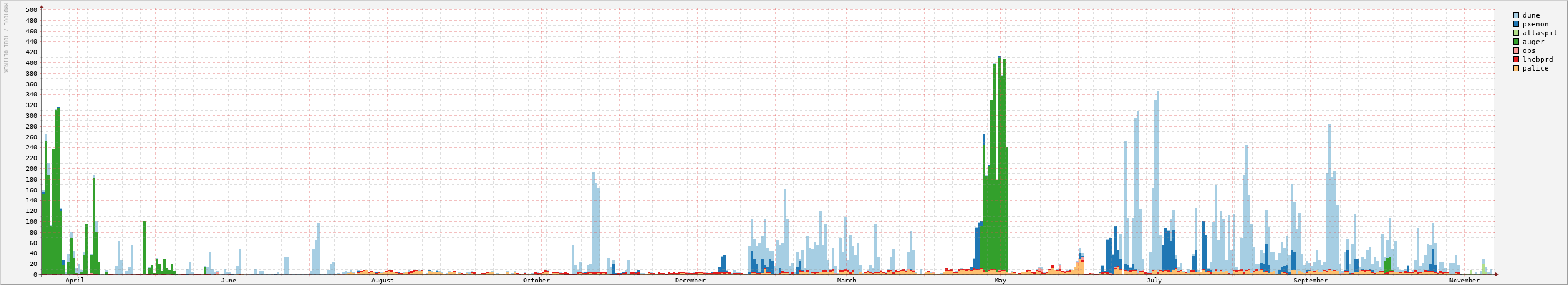
Task: Click the July label on the time axis
Action: [x=1154, y=281]
